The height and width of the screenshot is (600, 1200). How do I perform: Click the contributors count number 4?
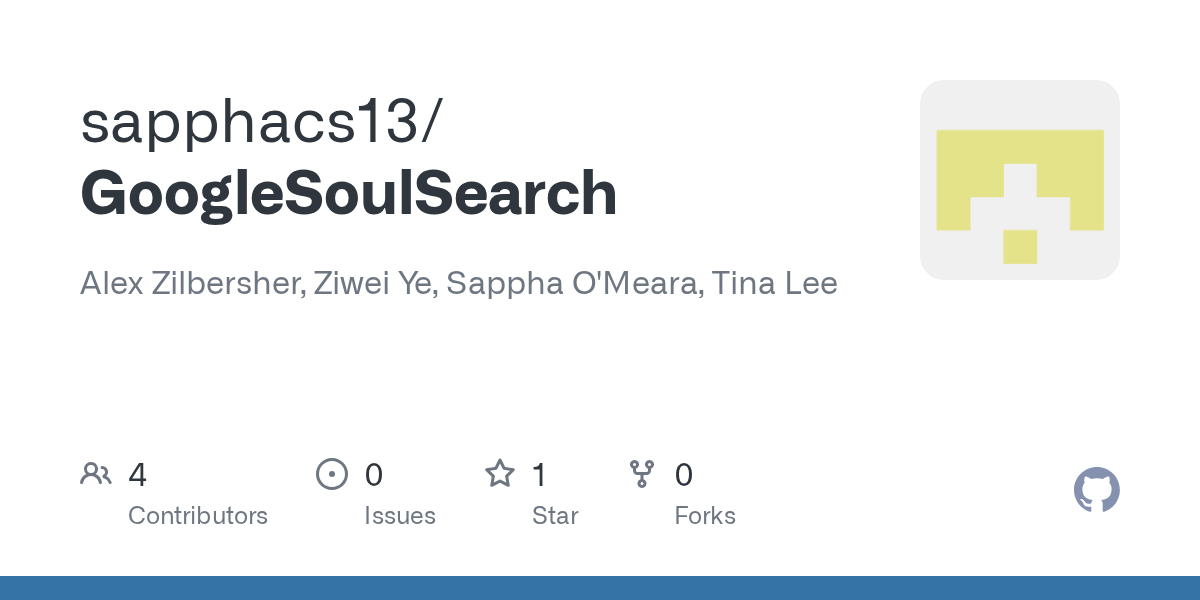[x=138, y=475]
